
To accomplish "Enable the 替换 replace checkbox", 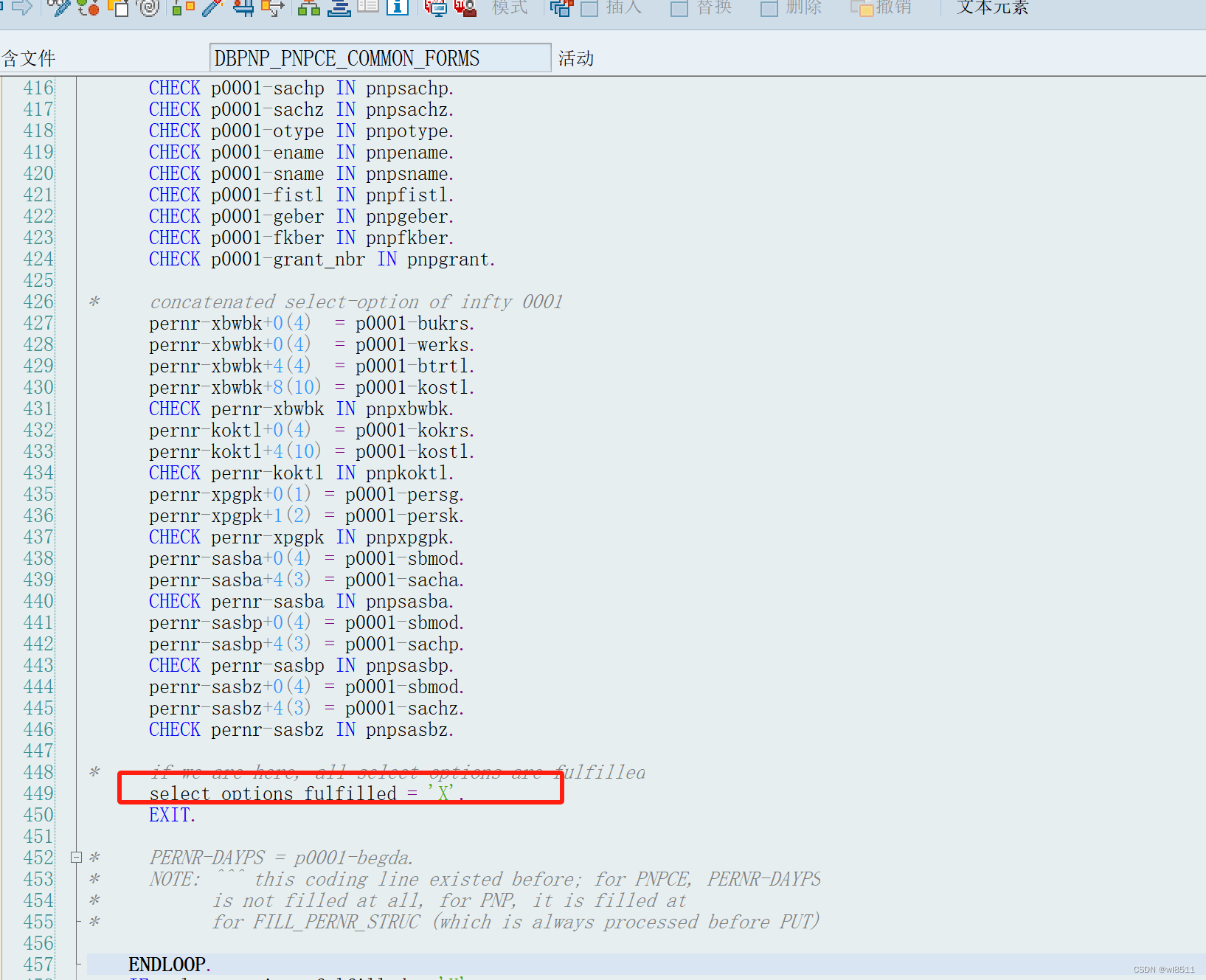I will click(x=679, y=10).
